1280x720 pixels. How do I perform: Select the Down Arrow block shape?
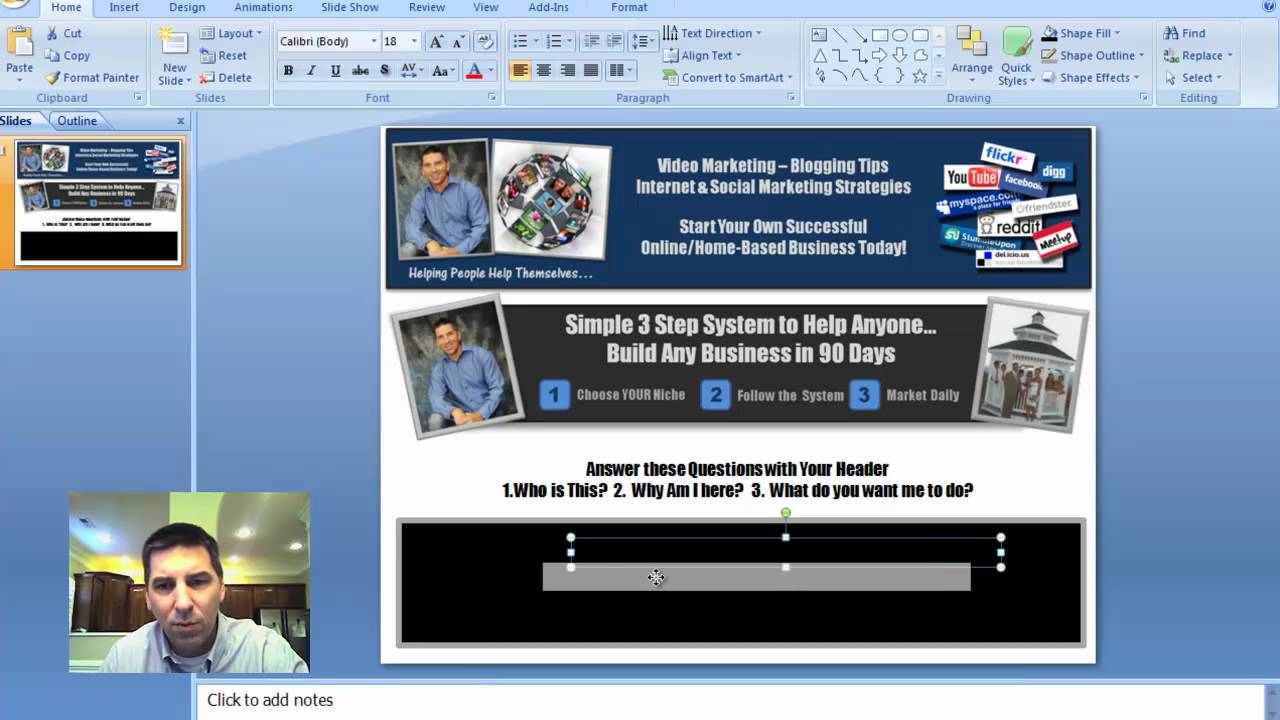pos(899,55)
